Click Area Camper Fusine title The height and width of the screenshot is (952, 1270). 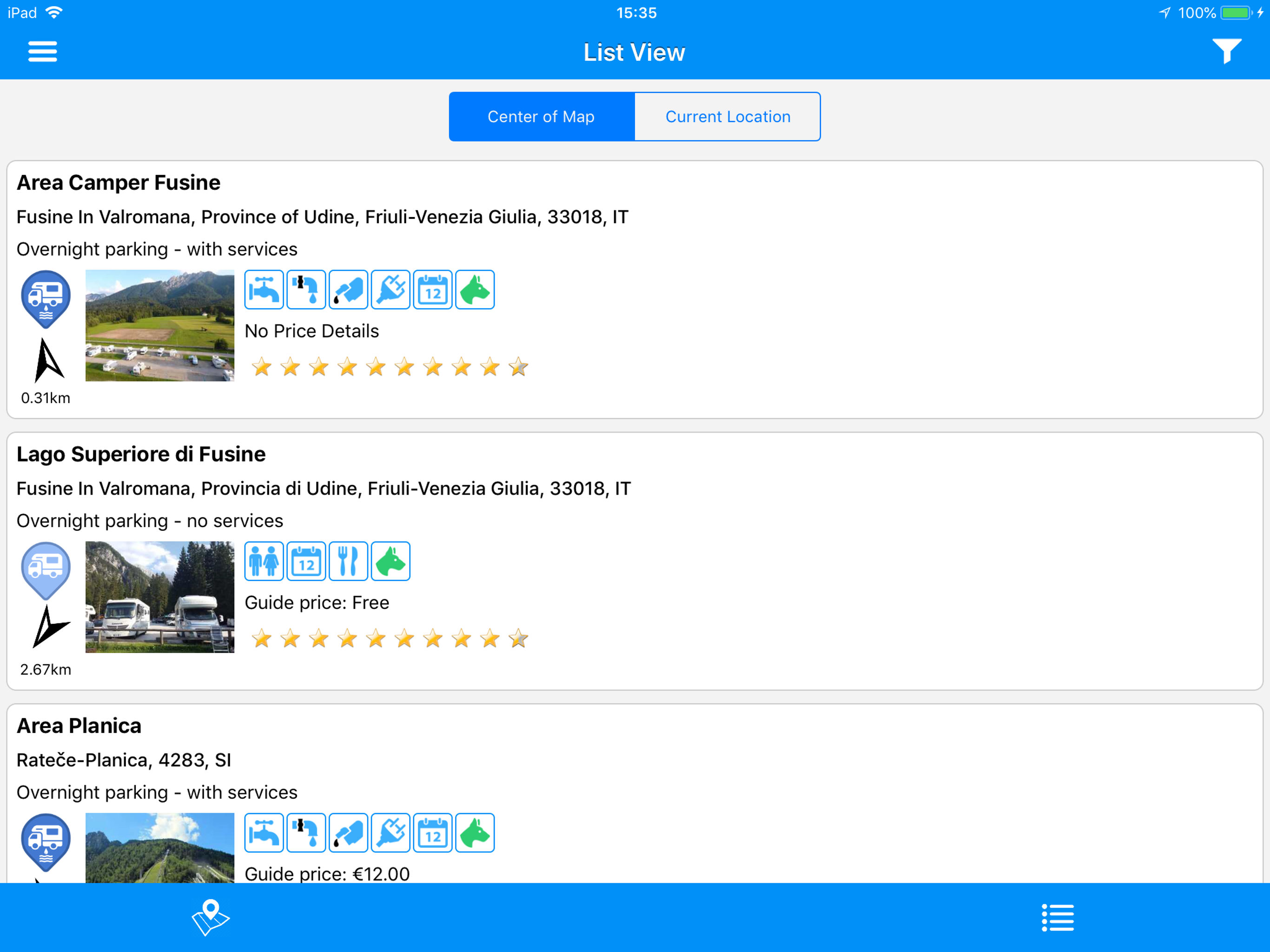tap(118, 183)
